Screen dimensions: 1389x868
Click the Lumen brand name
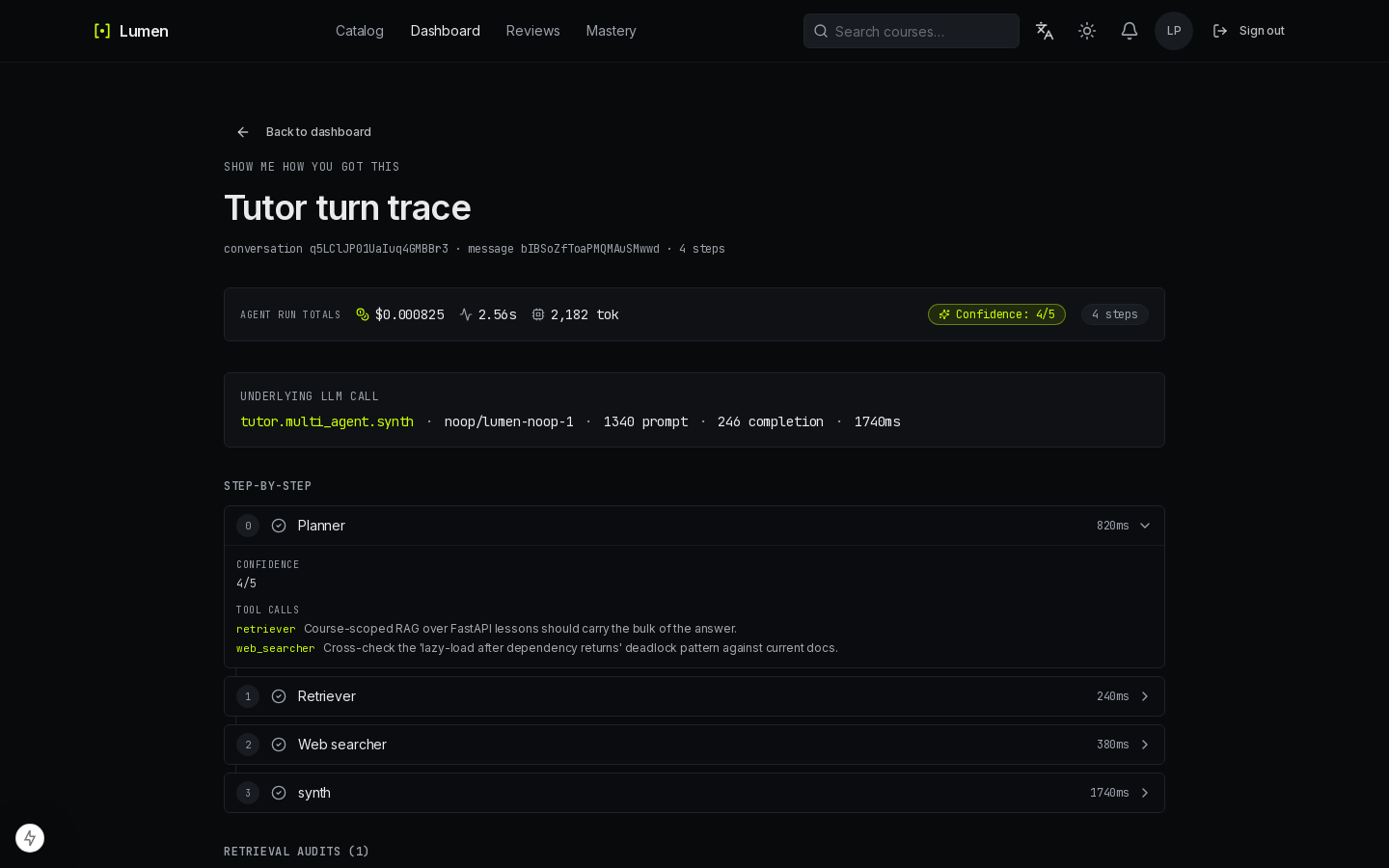[x=144, y=31]
